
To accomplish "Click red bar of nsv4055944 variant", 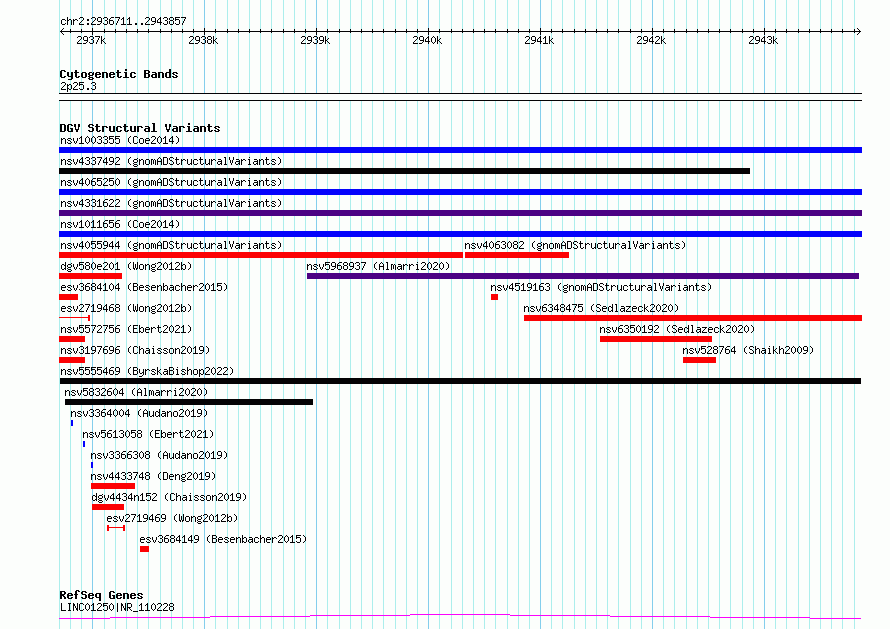I will coord(261,255).
